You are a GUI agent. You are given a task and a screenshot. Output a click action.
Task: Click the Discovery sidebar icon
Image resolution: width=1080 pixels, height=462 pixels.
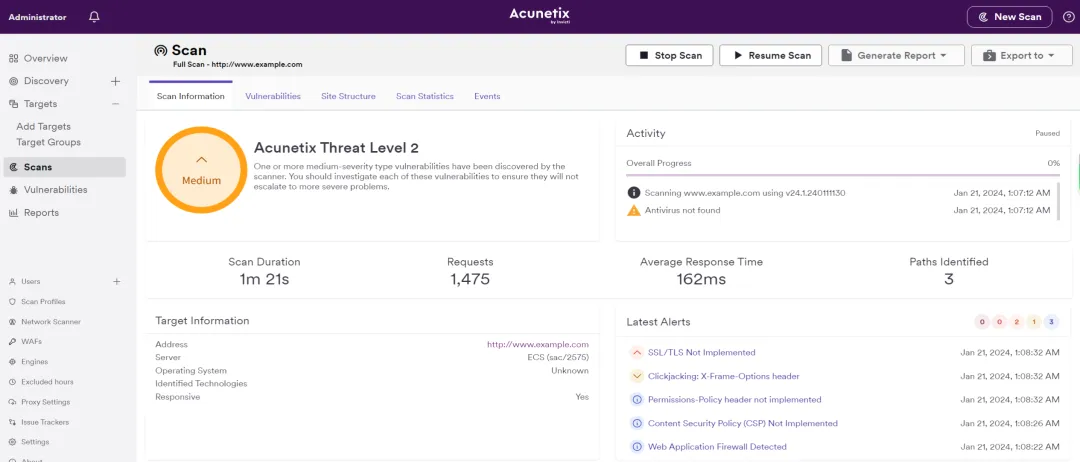coord(13,81)
